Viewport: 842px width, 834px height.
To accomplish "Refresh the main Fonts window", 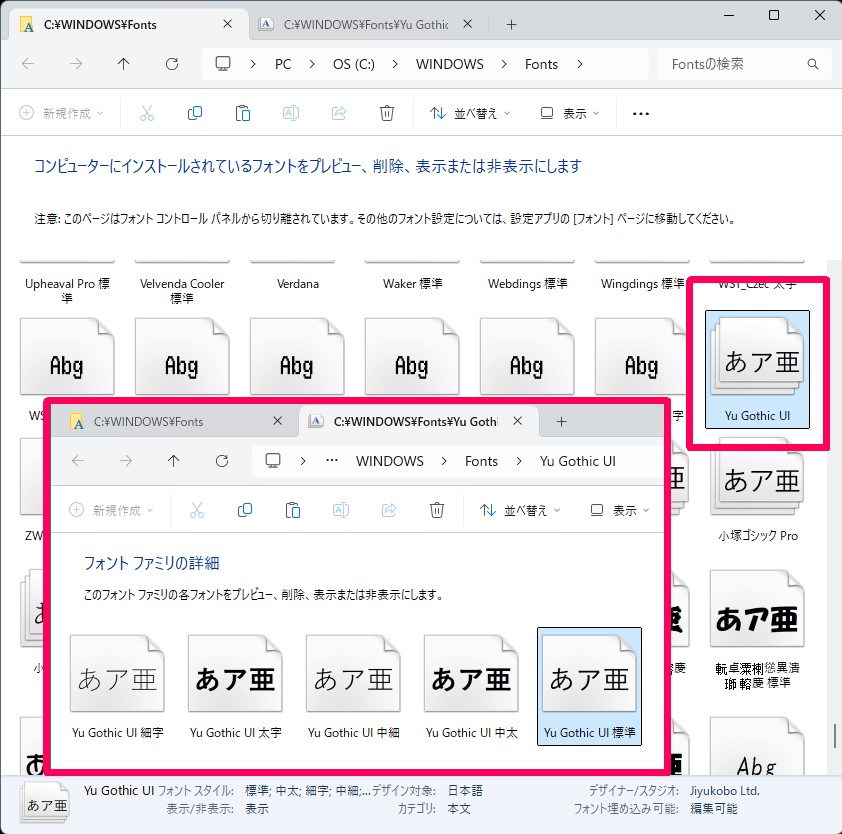I will click(172, 64).
